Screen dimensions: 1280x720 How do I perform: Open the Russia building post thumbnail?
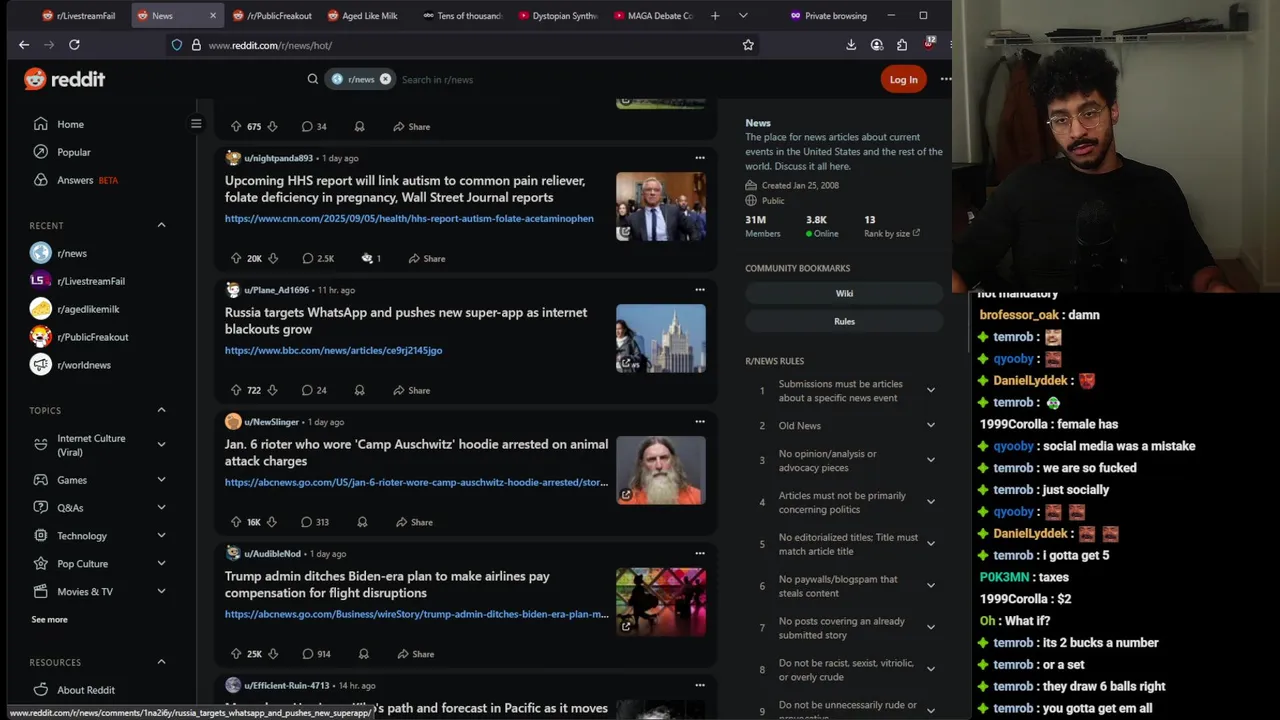click(661, 338)
